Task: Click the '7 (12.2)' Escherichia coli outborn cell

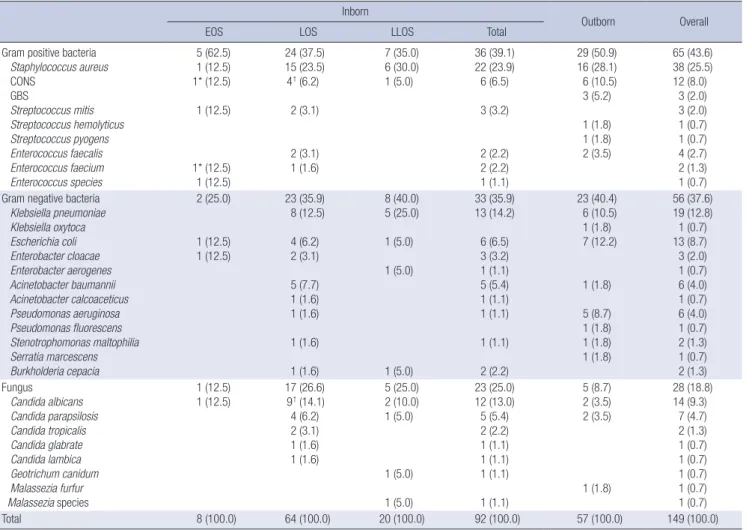Action: (x=600, y=242)
